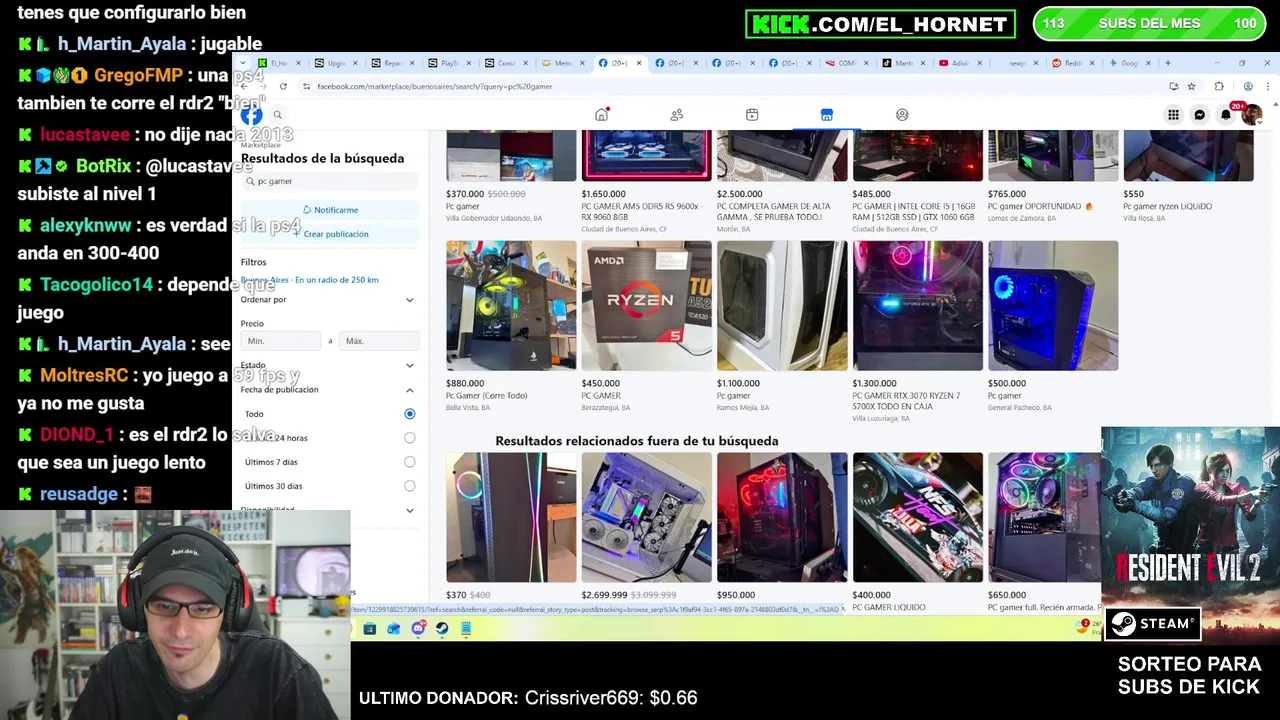1280x720 pixels.
Task: Bookmark the page with the star icon
Action: click(1191, 86)
